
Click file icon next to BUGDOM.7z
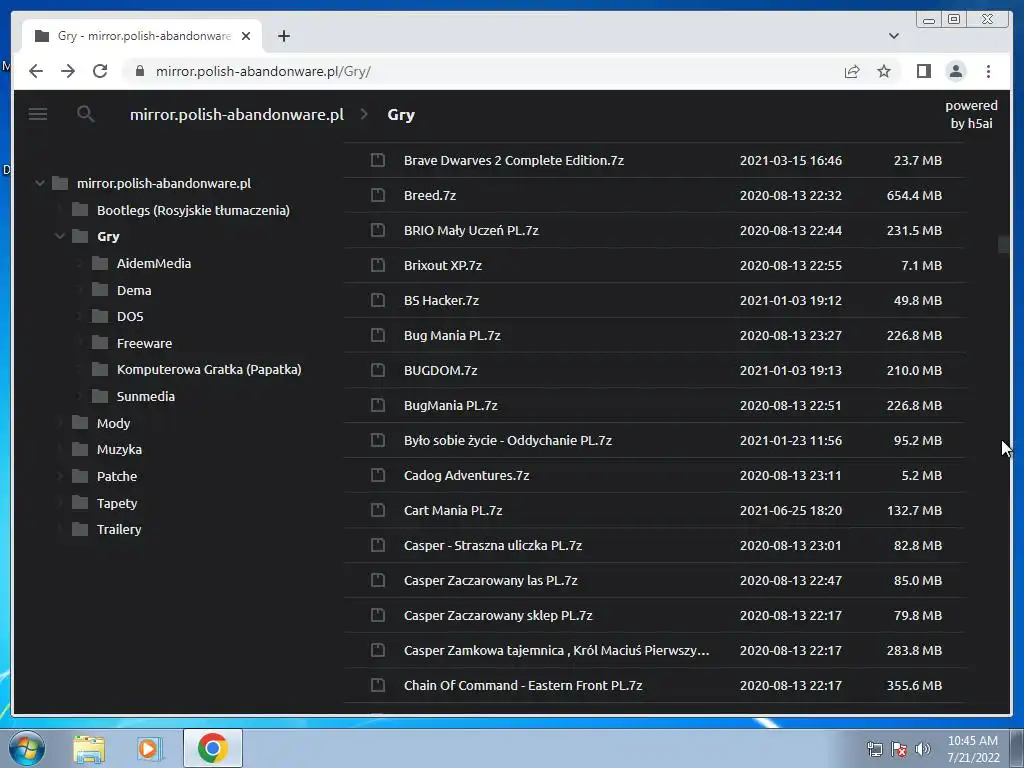(x=377, y=370)
